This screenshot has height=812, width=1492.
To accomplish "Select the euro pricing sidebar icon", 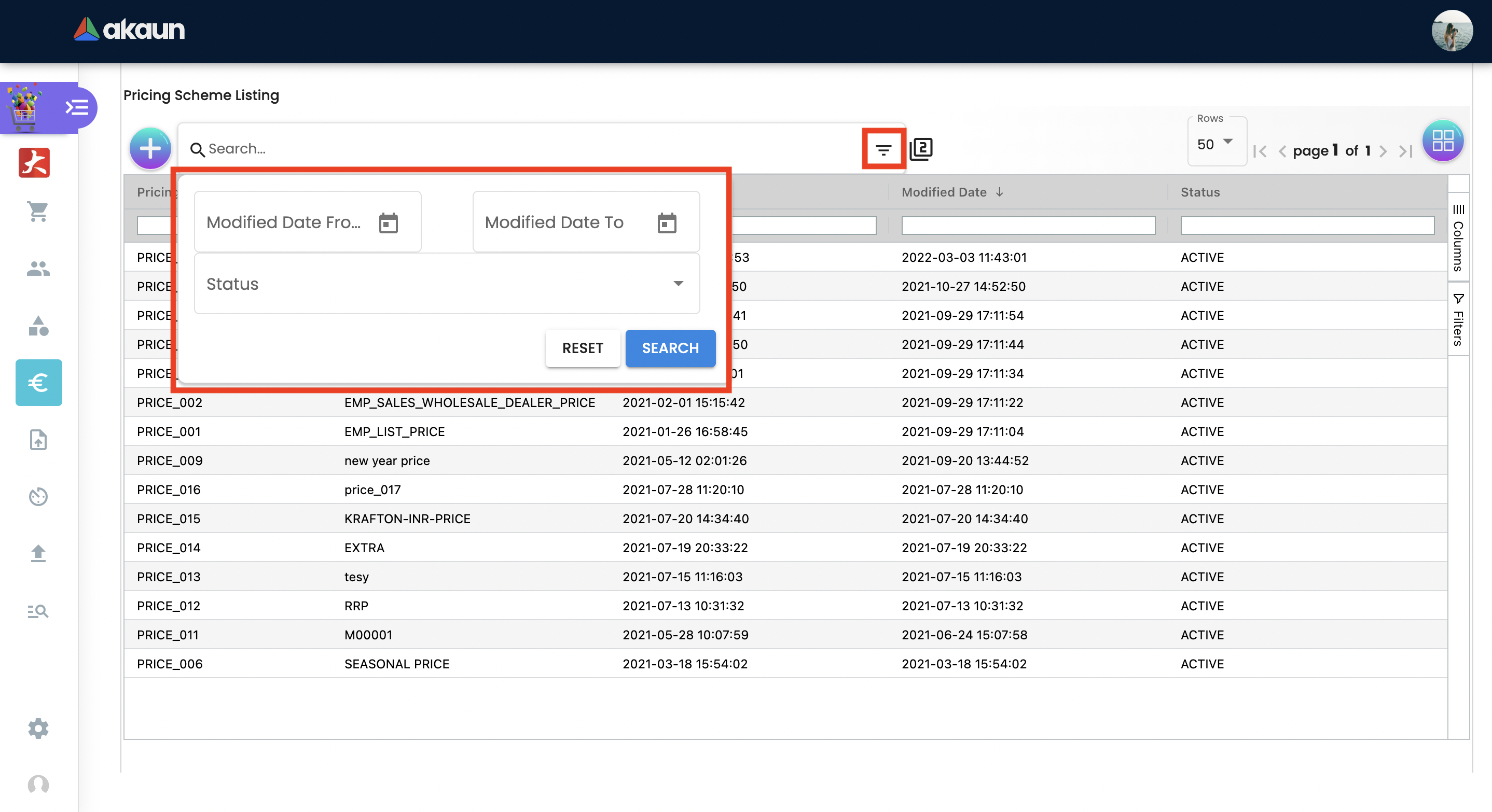I will tap(38, 383).
